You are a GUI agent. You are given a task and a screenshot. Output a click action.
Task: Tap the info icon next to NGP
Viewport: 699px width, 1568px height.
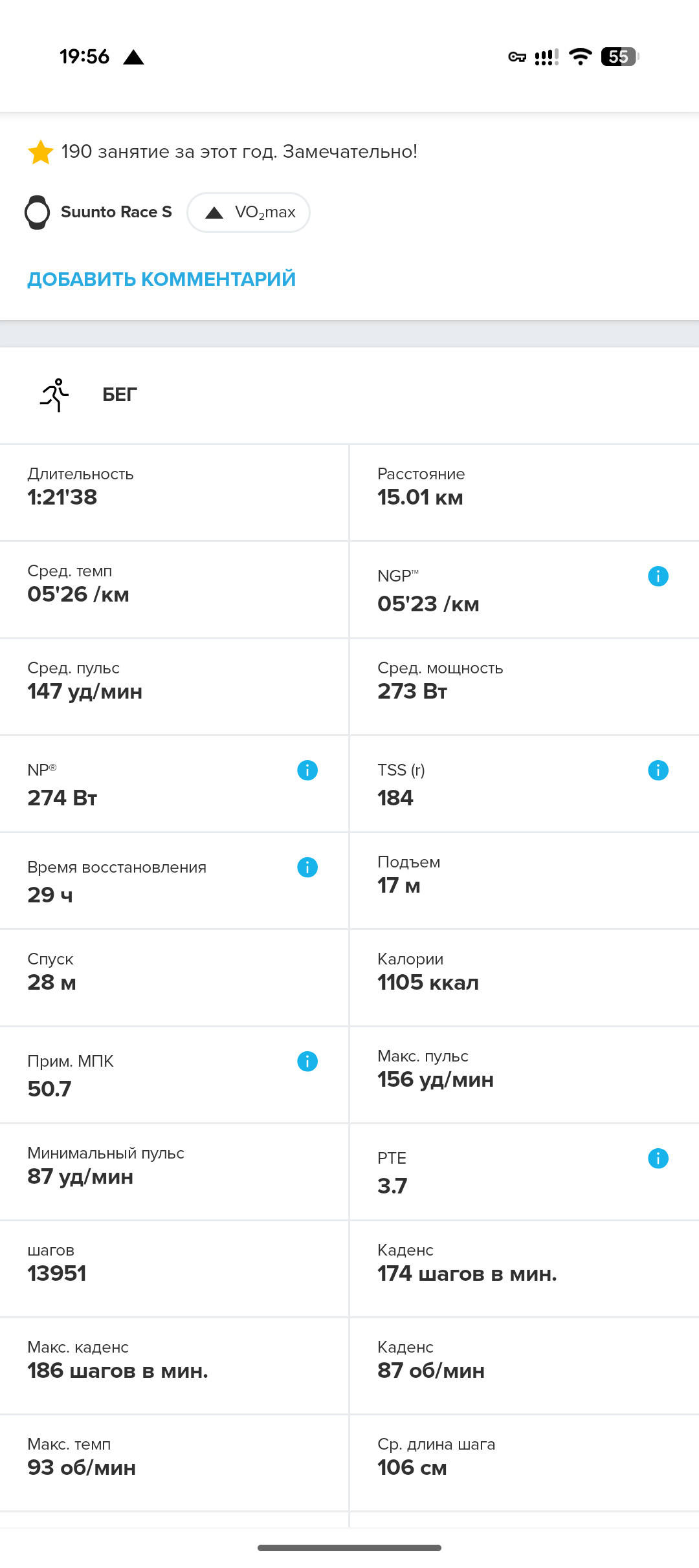(x=658, y=576)
